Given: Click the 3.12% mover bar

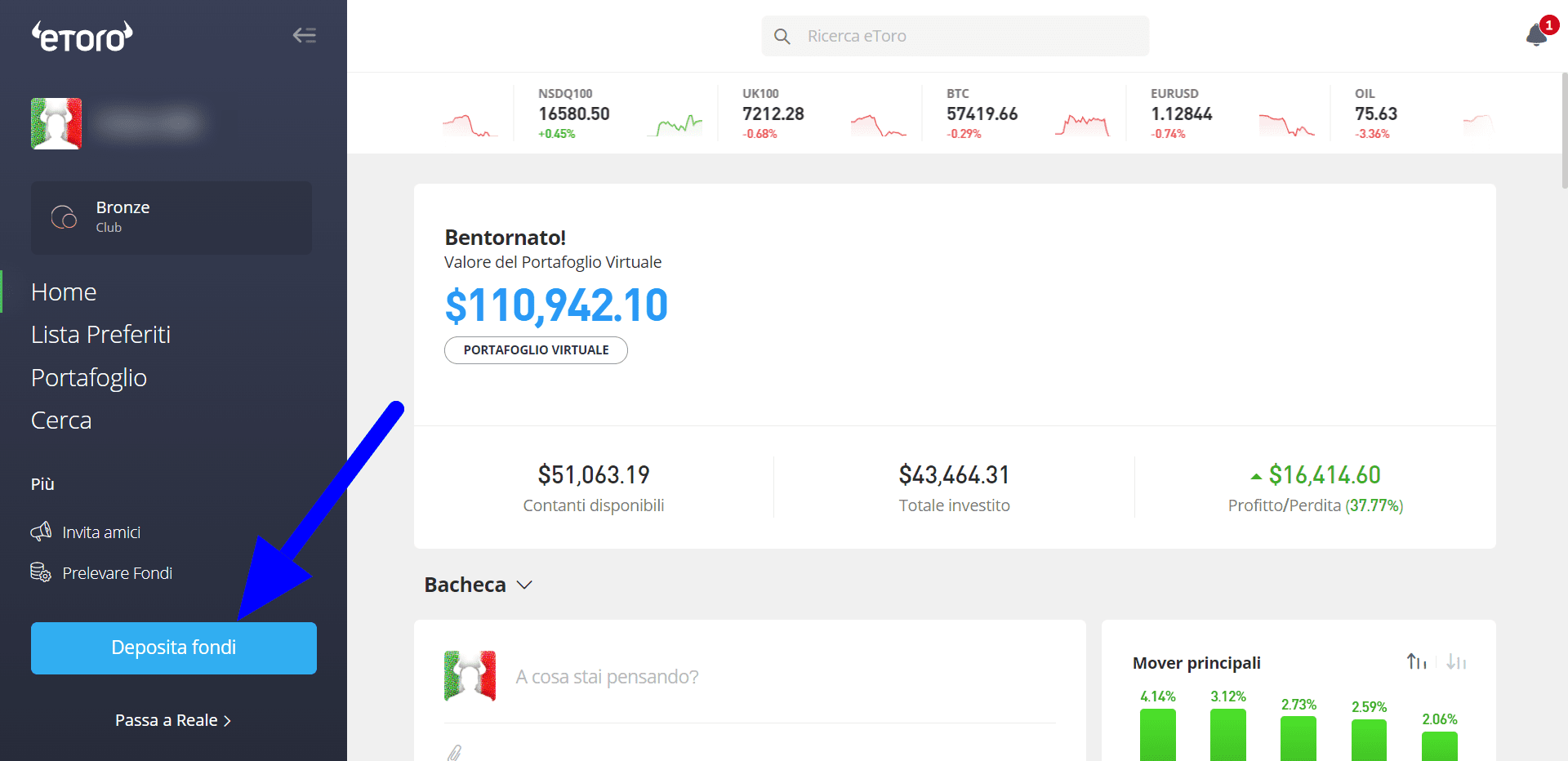Looking at the screenshot, I should point(1228,735).
